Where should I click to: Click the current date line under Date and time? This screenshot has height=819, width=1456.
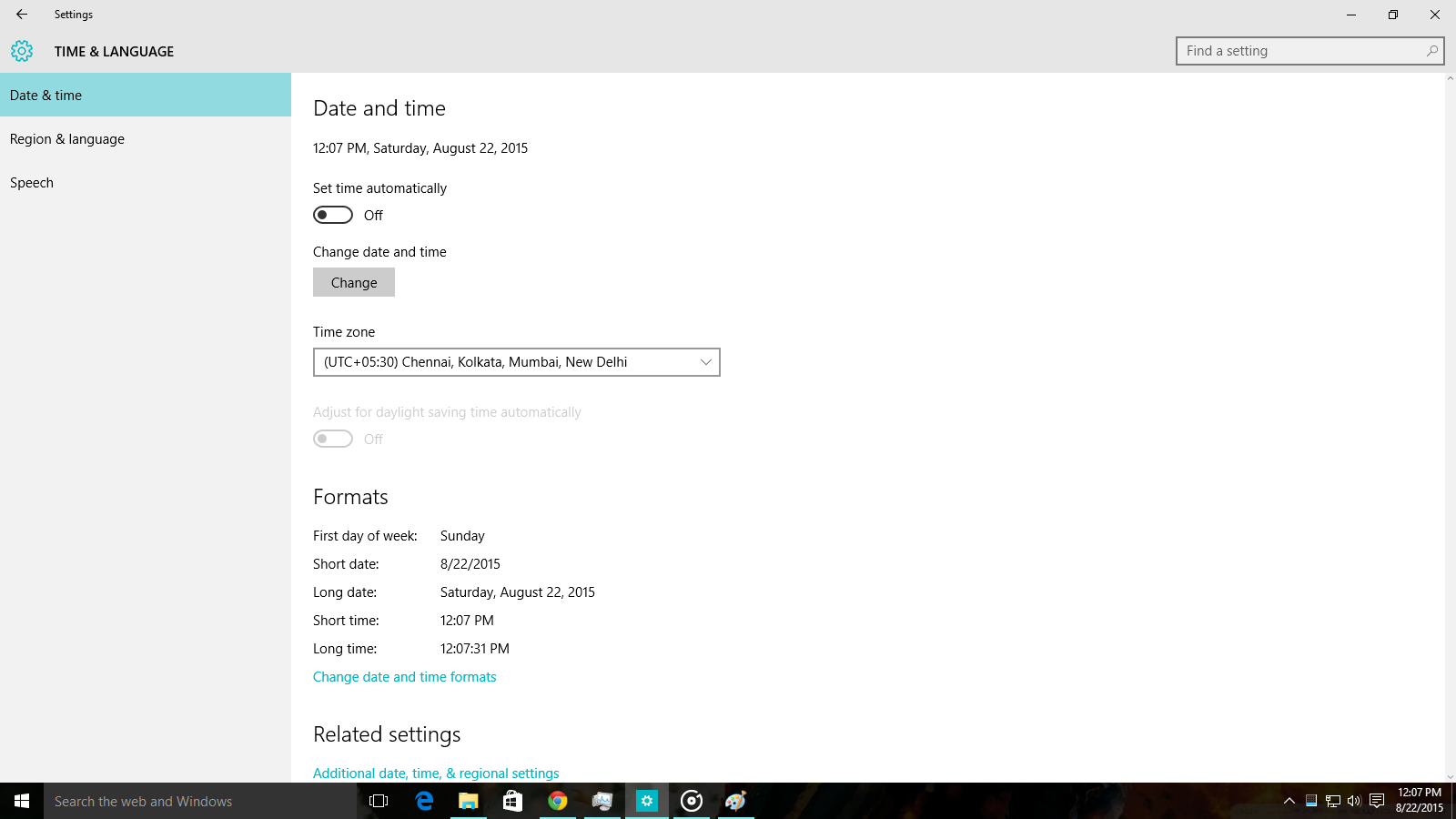[x=420, y=148]
